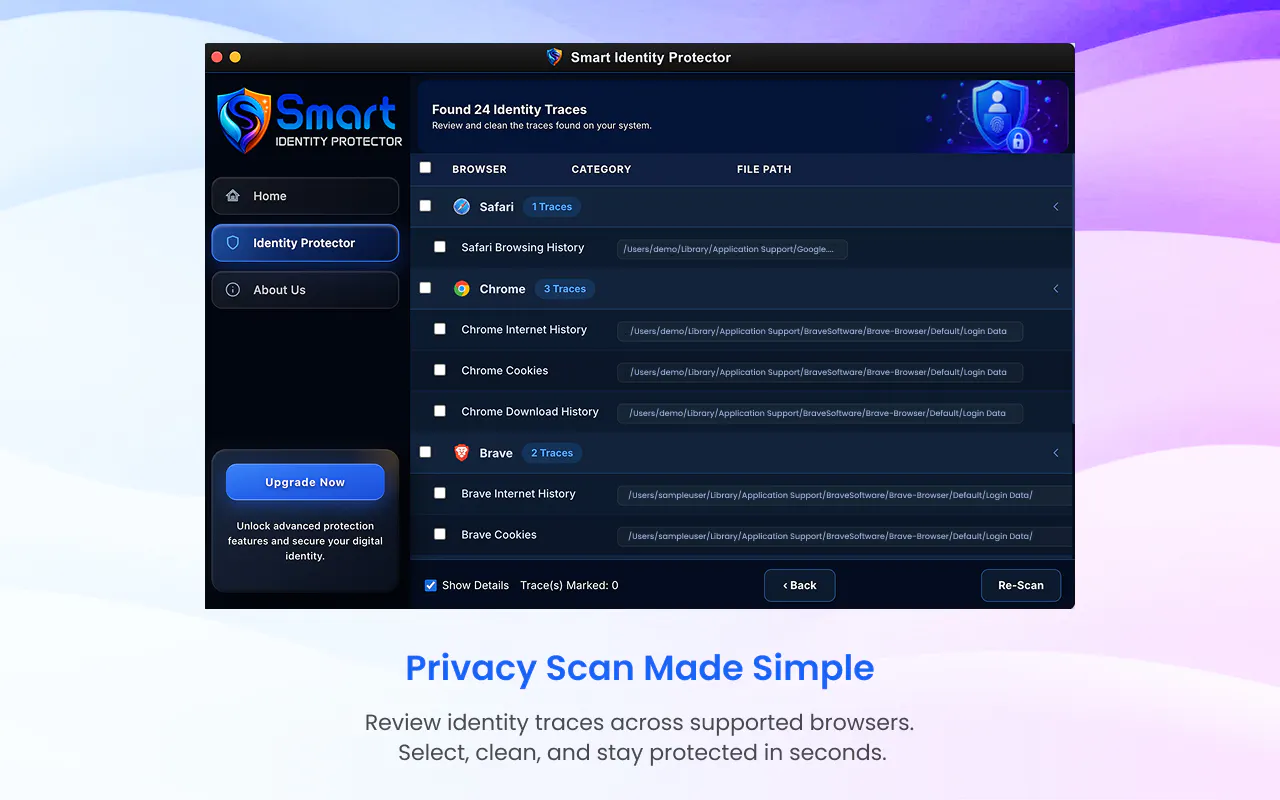
Task: Click Brave Cookies file path field
Action: pyautogui.click(x=845, y=536)
